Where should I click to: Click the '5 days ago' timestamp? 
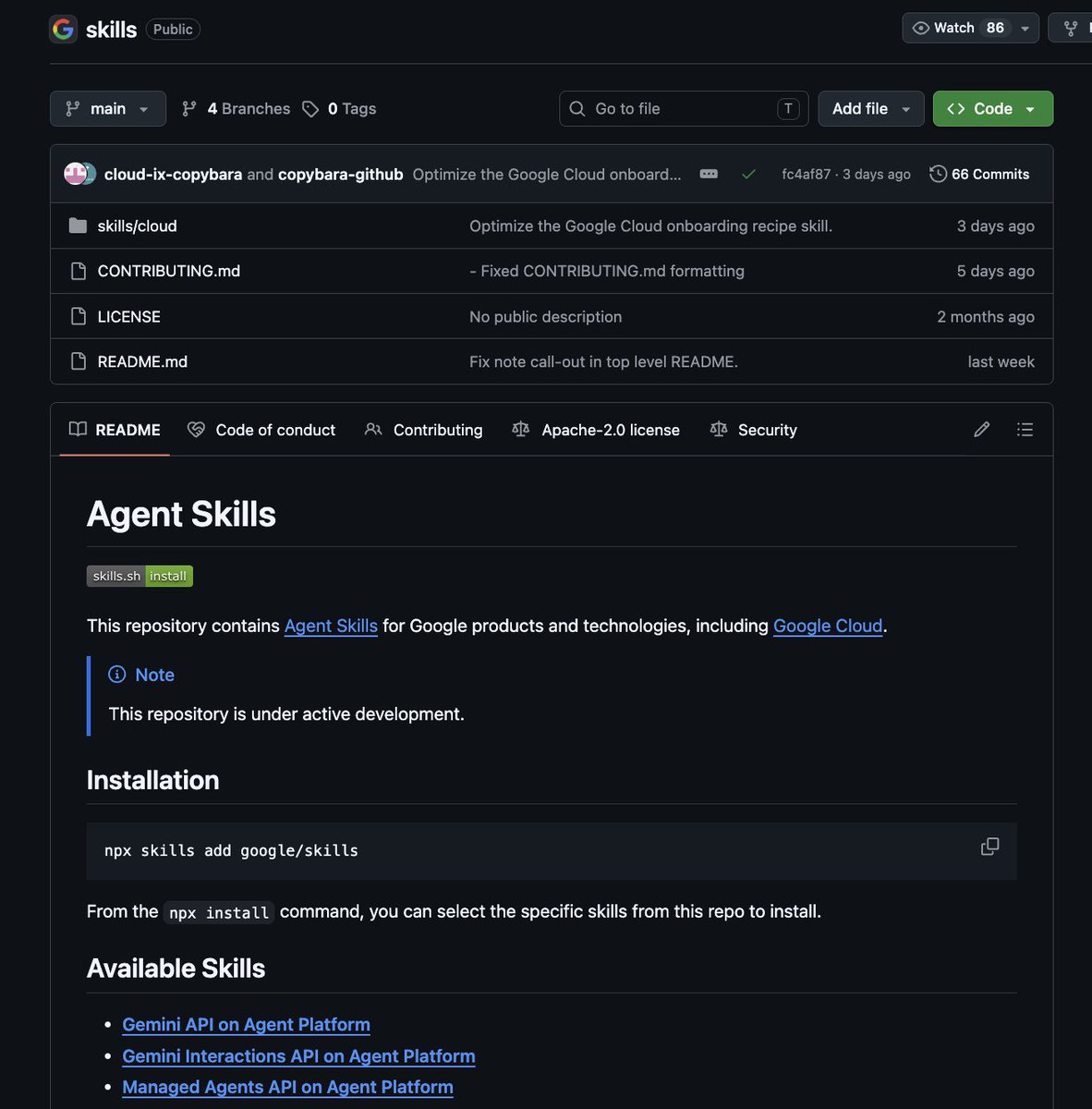tap(995, 271)
